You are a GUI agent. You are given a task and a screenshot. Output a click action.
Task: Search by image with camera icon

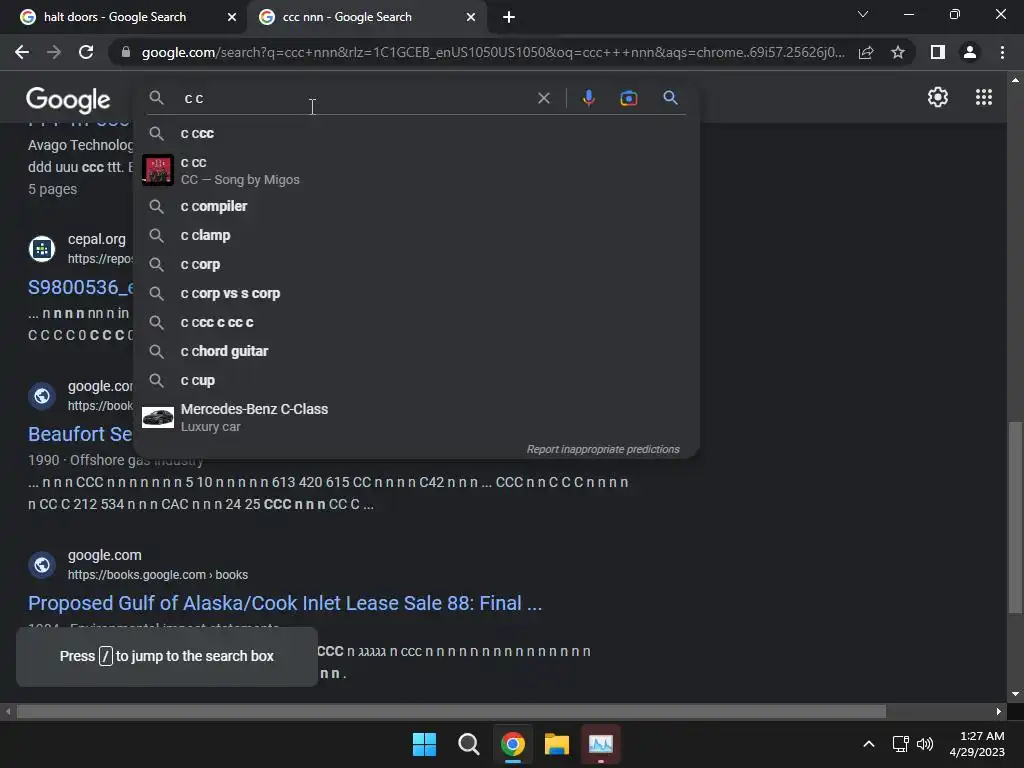point(628,98)
